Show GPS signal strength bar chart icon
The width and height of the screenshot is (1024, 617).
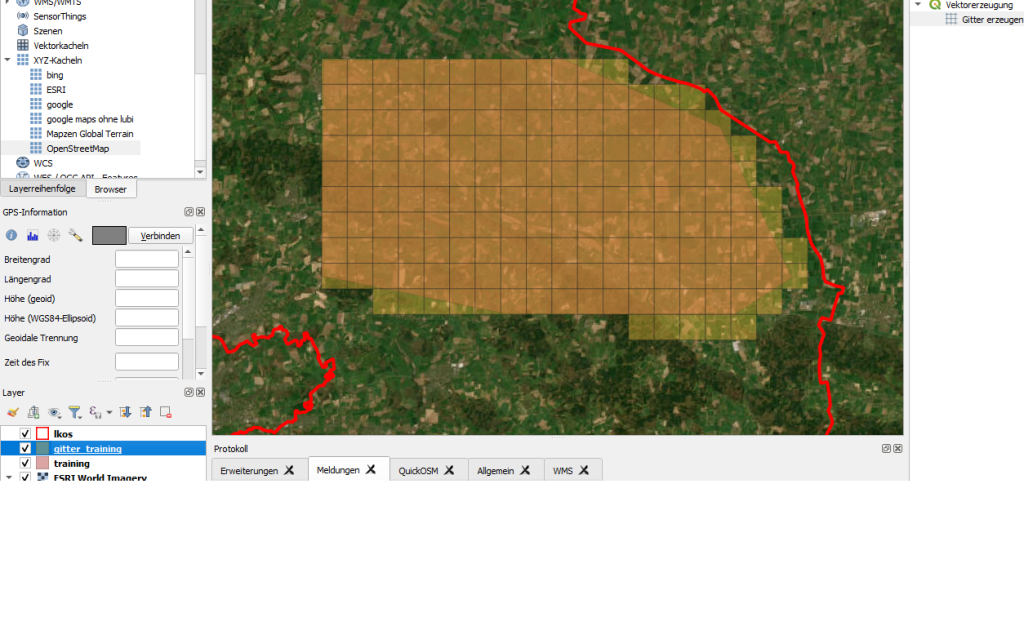33,236
